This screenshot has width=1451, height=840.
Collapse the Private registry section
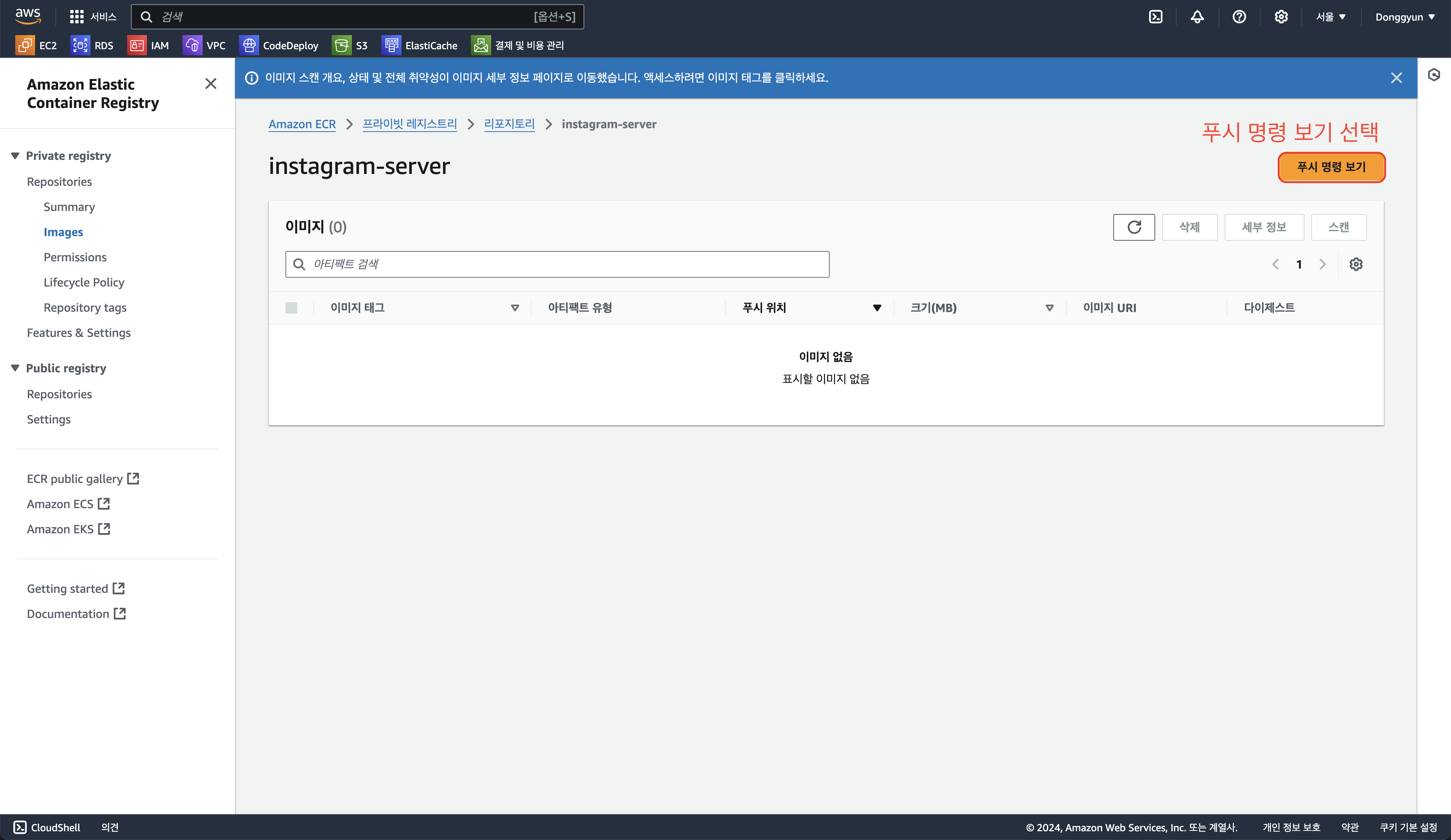click(16, 156)
